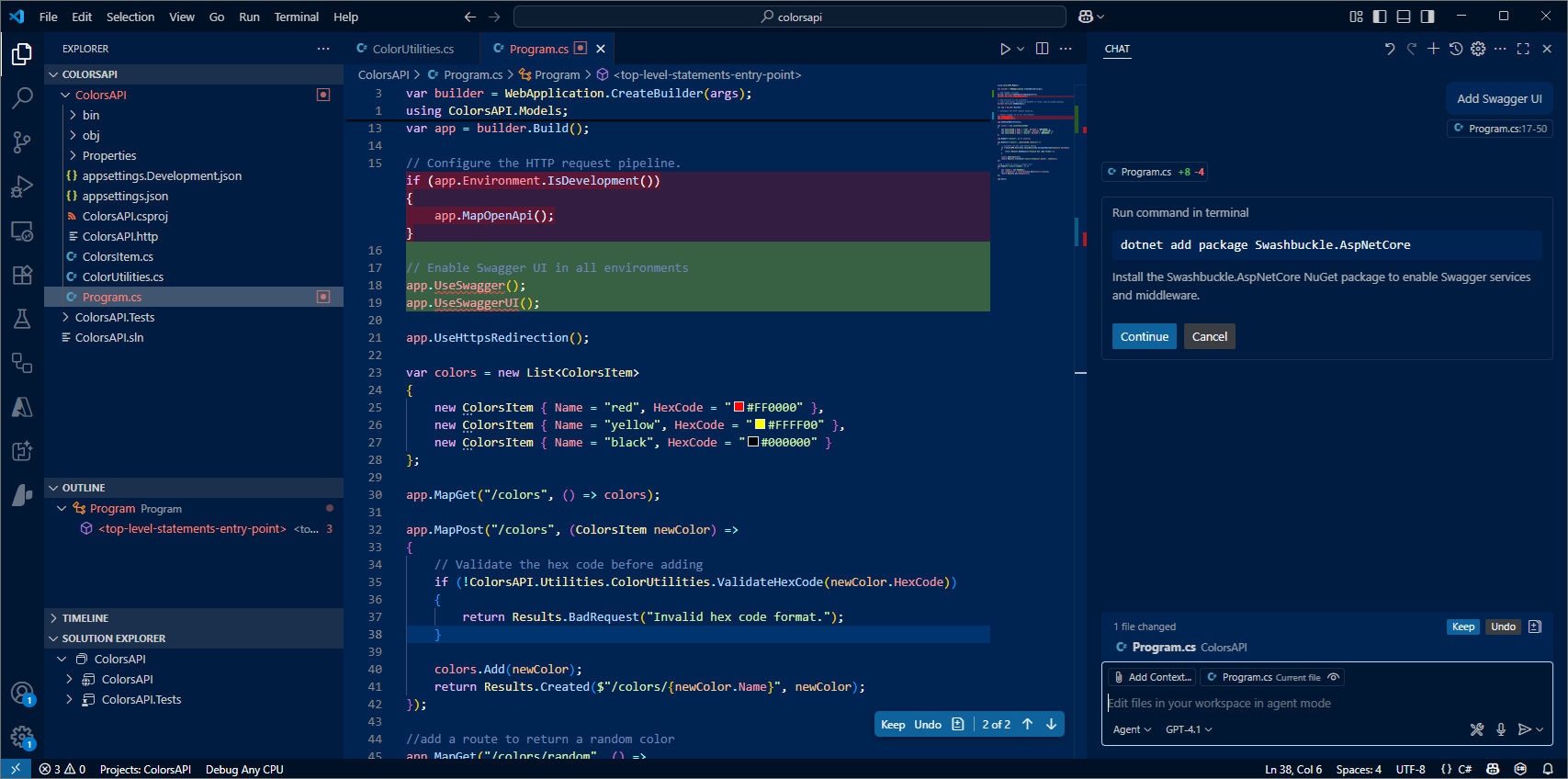Open the Extensions view
Image resolution: width=1568 pixels, height=779 pixels.
coord(22,275)
